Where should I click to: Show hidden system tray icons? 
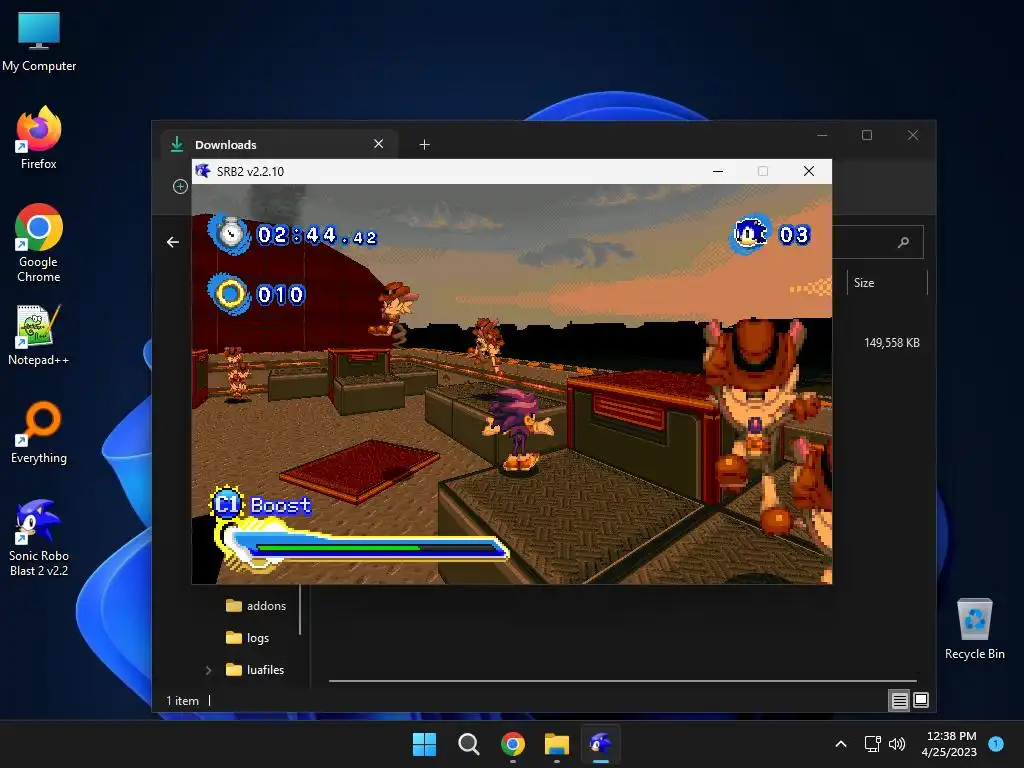(x=841, y=744)
